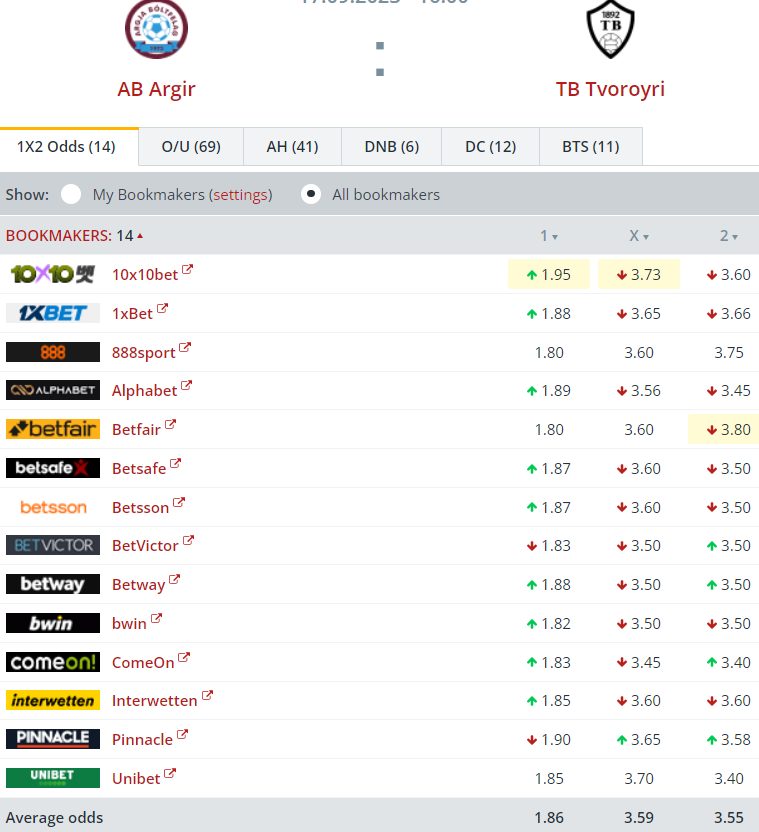Click the 1xBet logo image
This screenshot has width=759, height=832.
pyautogui.click(x=52, y=313)
